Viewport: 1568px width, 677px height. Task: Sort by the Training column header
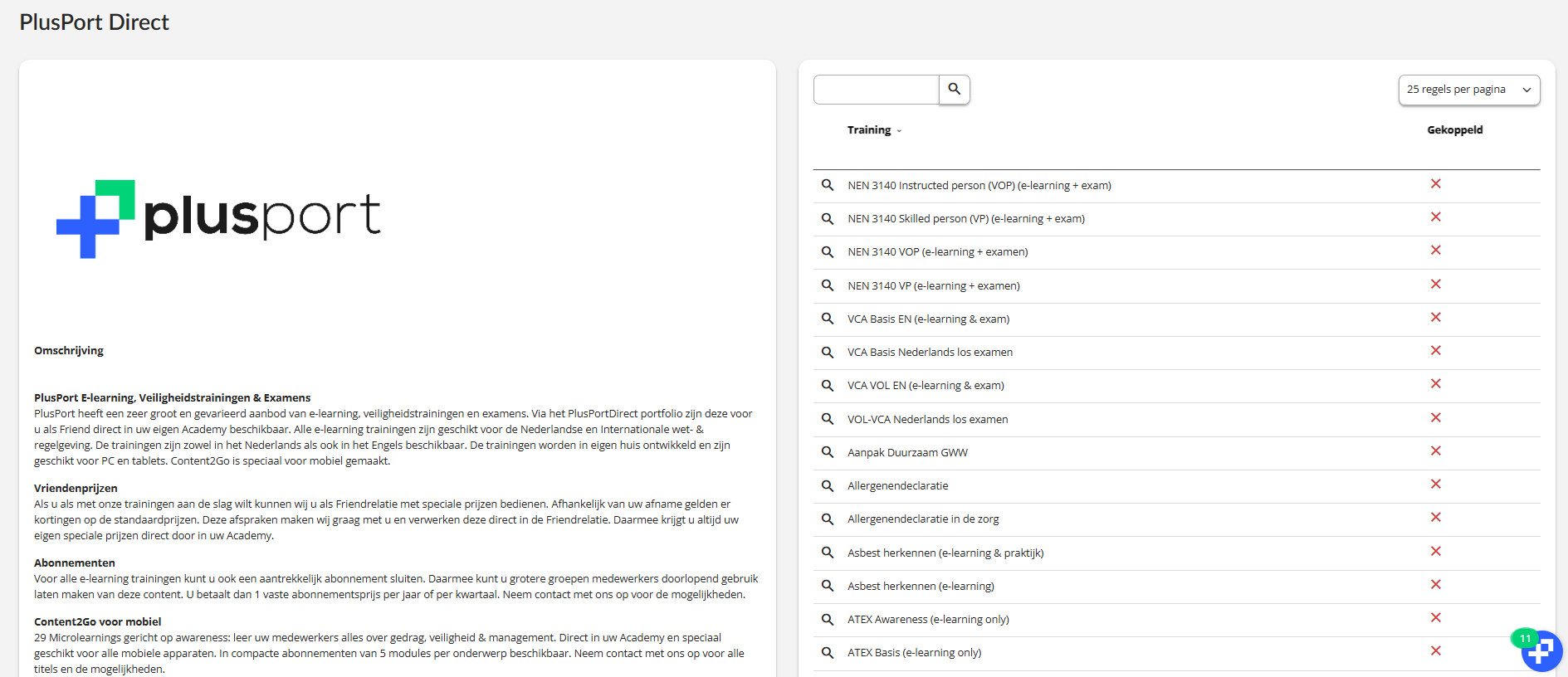873,130
